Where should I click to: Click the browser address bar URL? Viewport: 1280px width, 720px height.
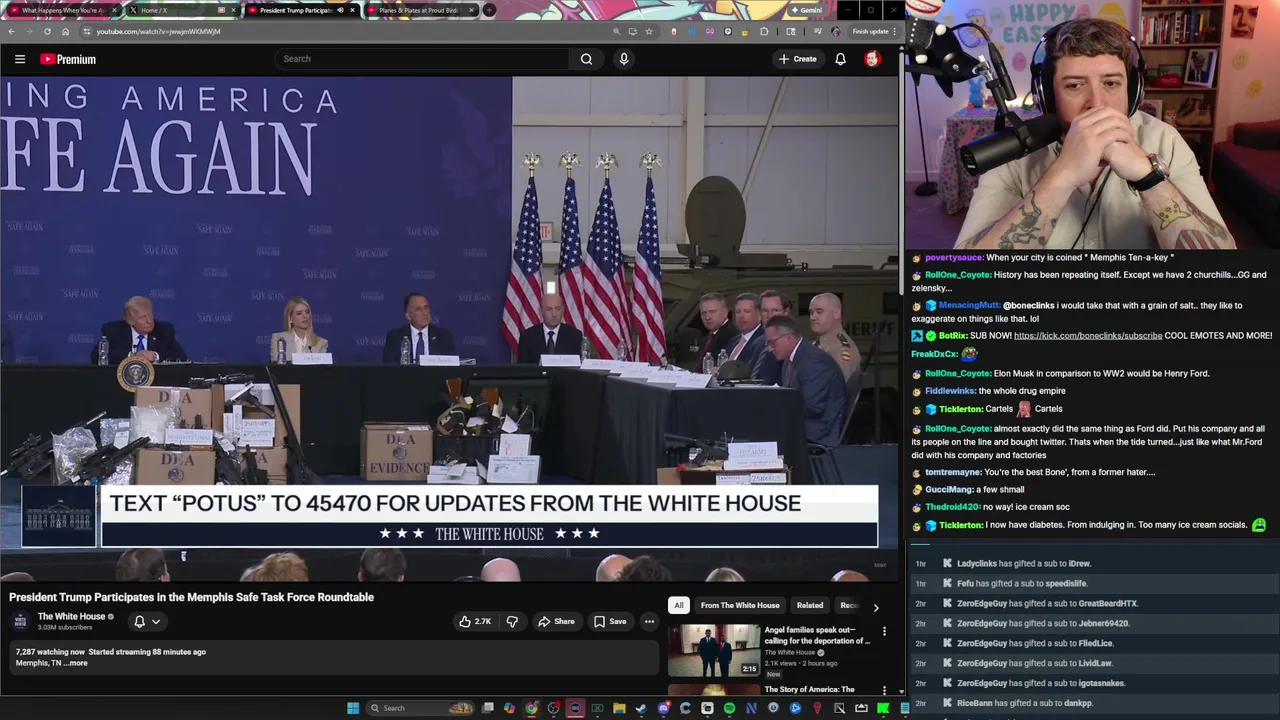(x=158, y=31)
